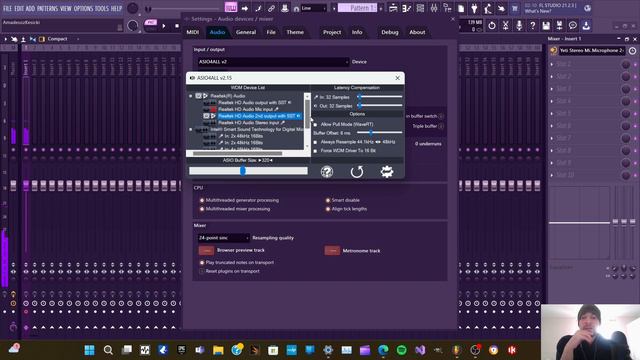
Task: Open the mixer toolbar icon
Action: pyautogui.click(x=433, y=8)
